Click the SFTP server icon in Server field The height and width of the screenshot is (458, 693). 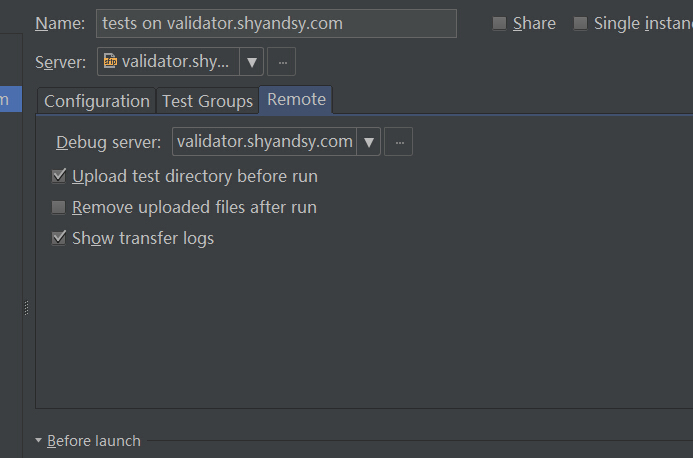click(110, 61)
